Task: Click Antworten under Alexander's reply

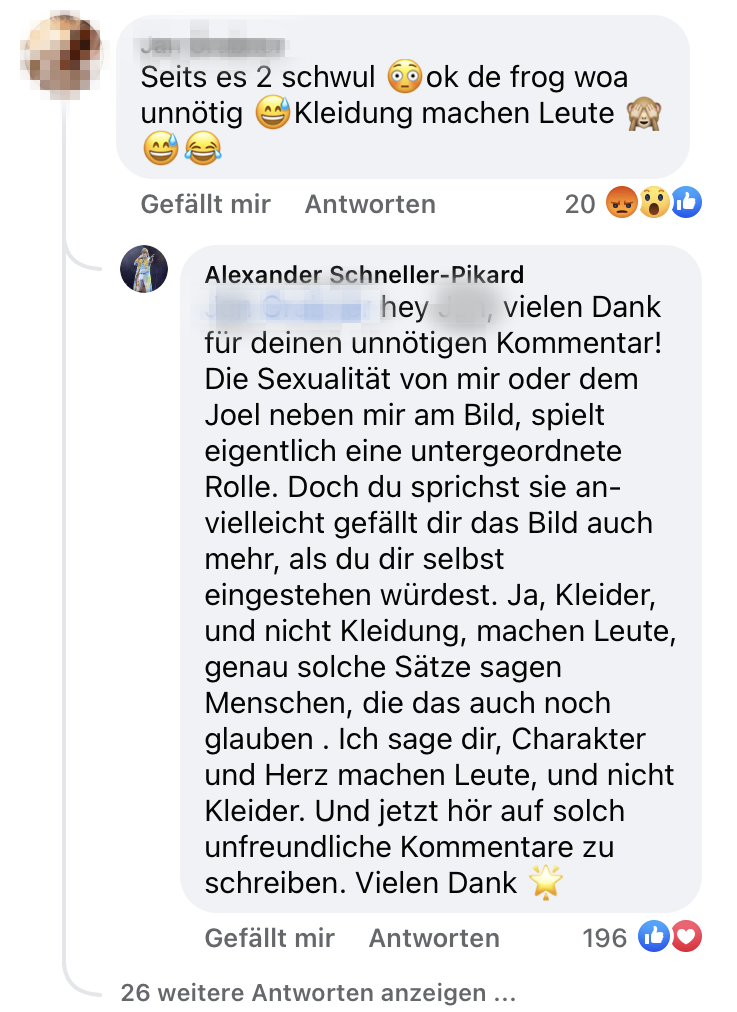Action: [x=434, y=938]
